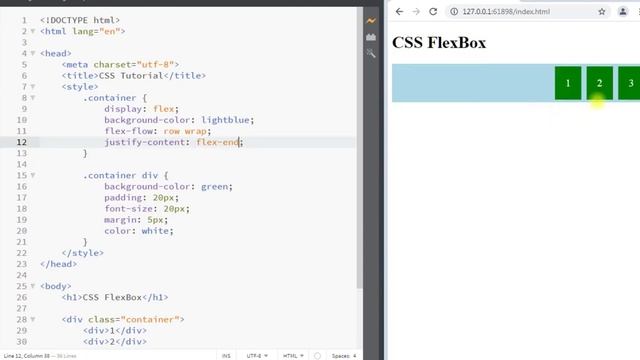The height and width of the screenshot is (360, 640).
Task: Open the HTML language mode dropdown
Action: pos(293,356)
